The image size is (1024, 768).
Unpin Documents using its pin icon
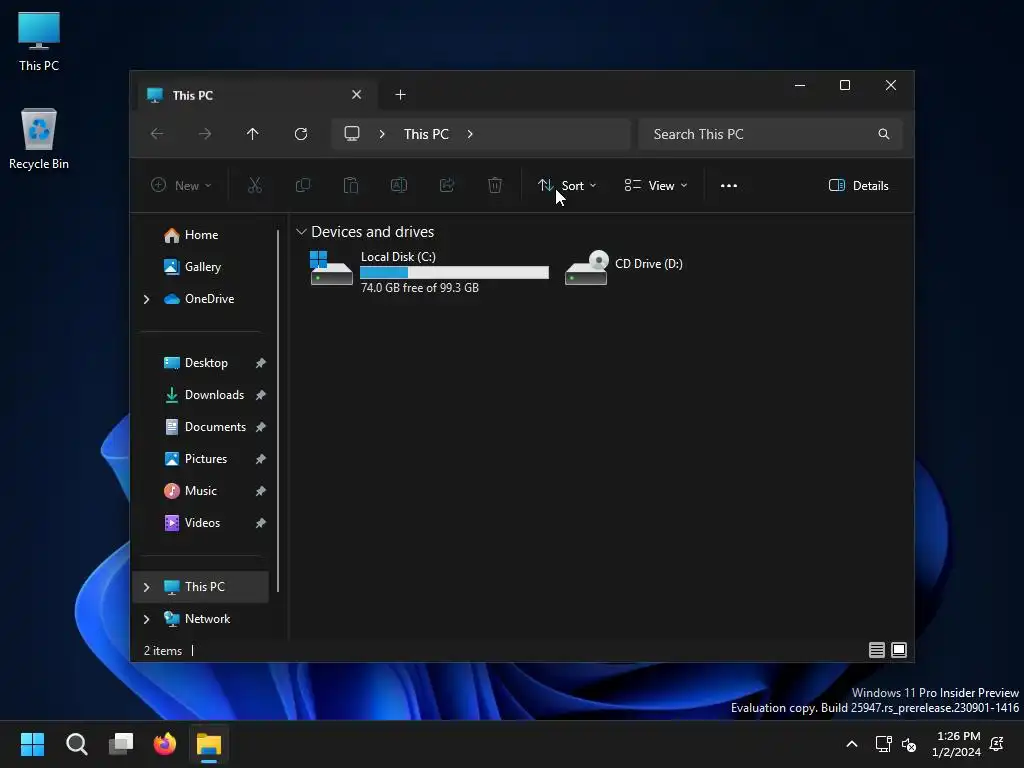click(x=261, y=427)
